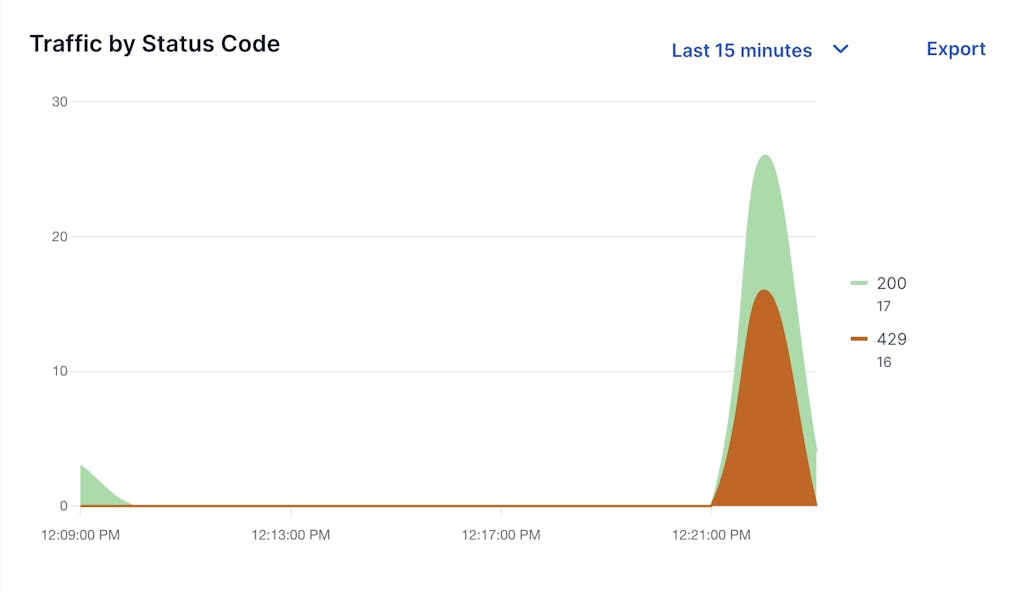Click the count 16 under the 429 legend

click(x=884, y=363)
